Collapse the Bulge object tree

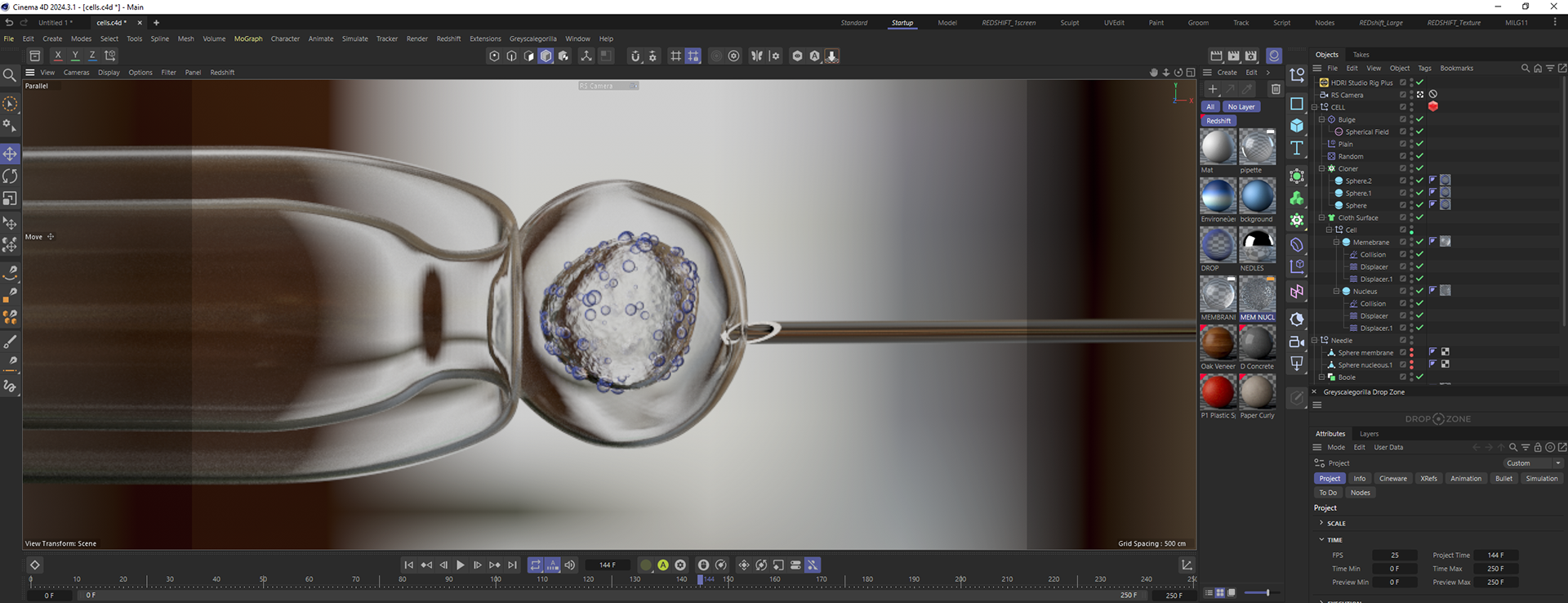click(1322, 119)
